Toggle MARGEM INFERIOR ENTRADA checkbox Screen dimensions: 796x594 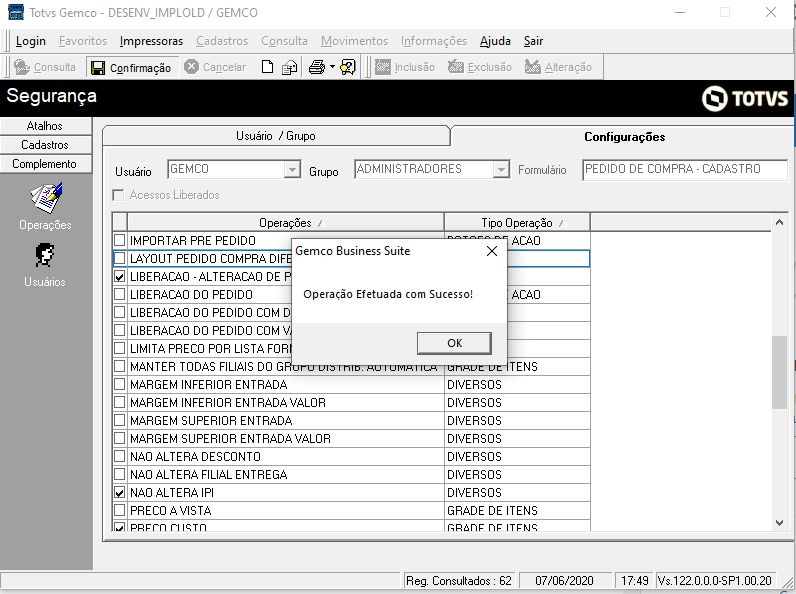point(119,384)
